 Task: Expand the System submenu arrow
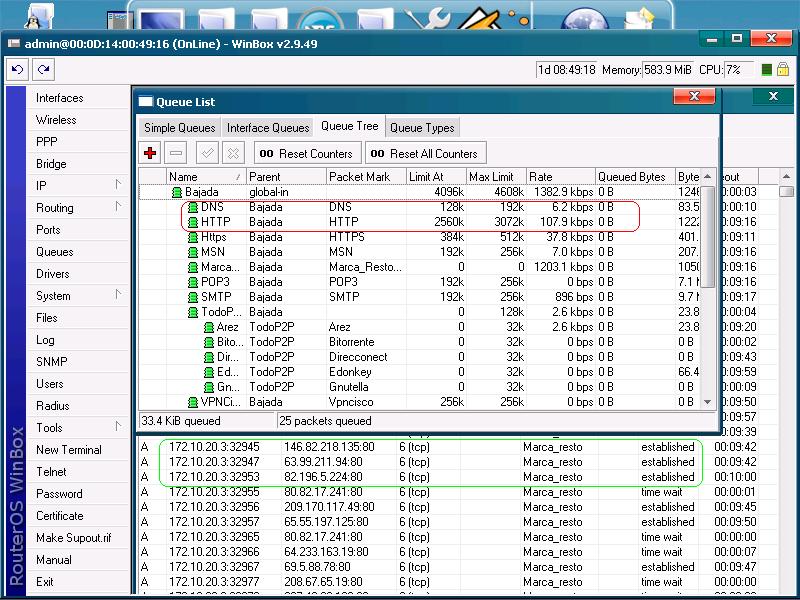click(x=118, y=294)
